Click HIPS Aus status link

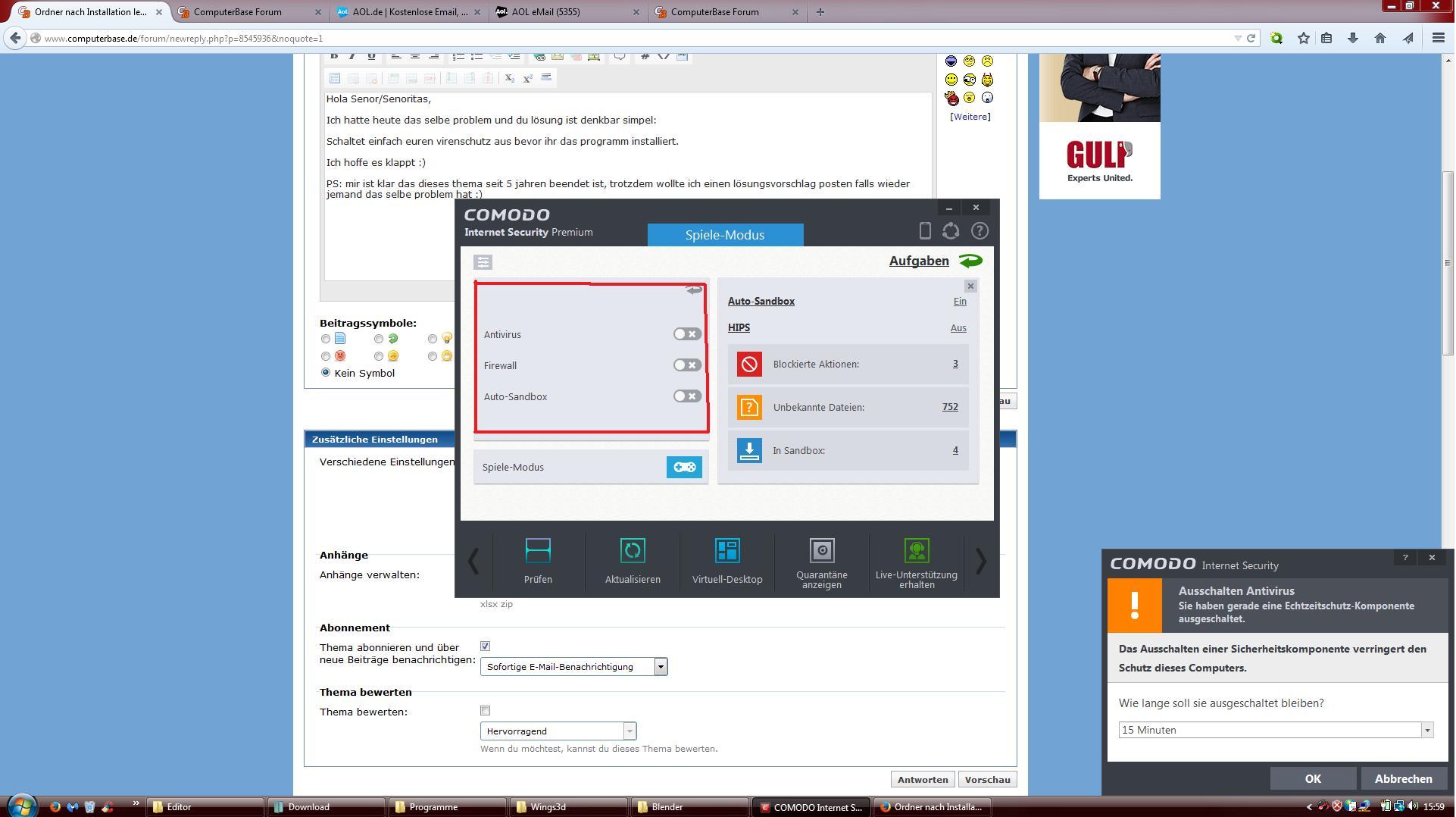tap(958, 328)
